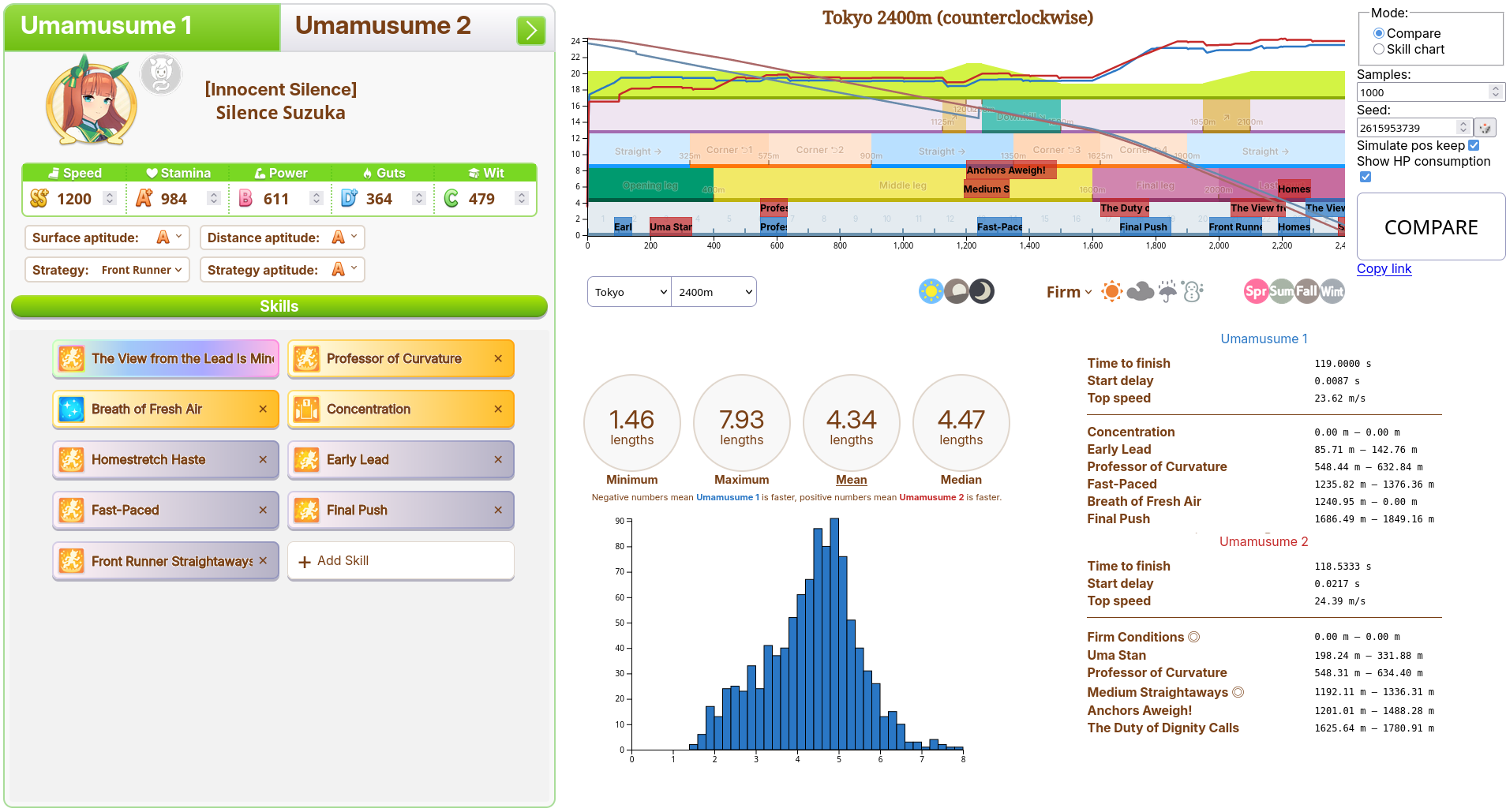Remove Concentration skill
Screen dimensions: 1506x812
[498, 409]
